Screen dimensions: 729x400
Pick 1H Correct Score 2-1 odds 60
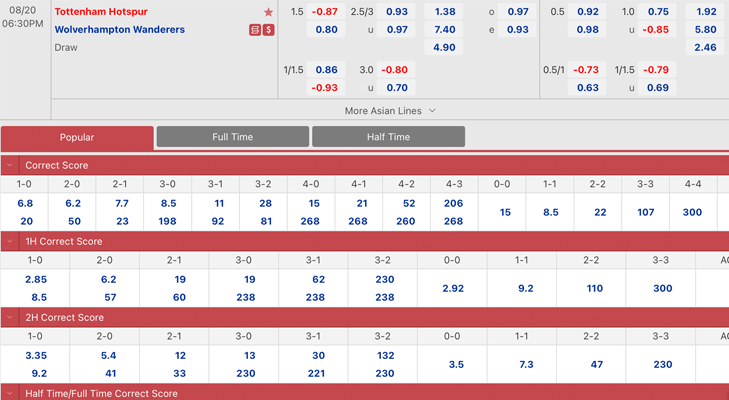point(179,297)
